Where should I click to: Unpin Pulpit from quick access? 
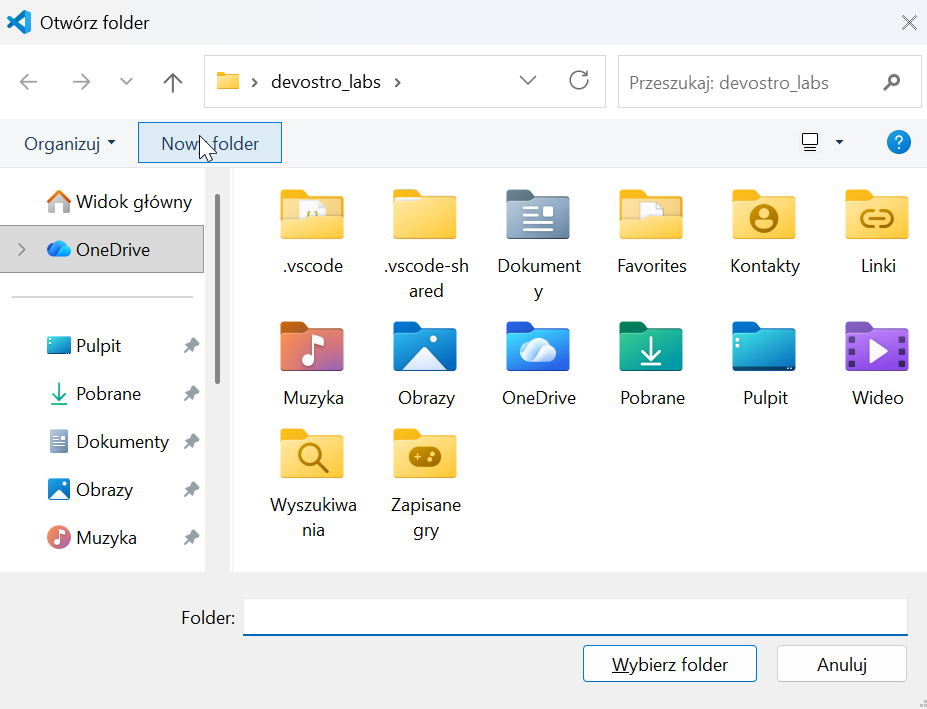[190, 345]
